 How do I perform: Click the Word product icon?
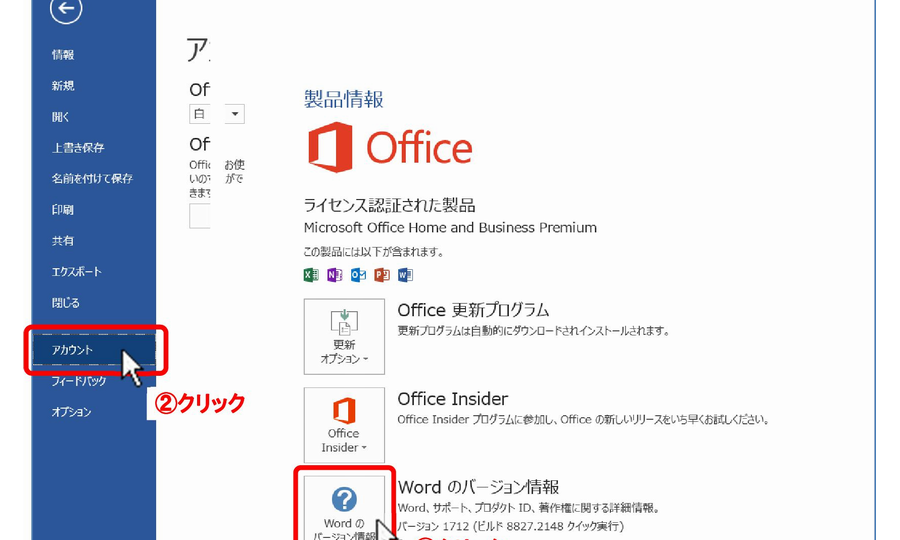coord(405,275)
